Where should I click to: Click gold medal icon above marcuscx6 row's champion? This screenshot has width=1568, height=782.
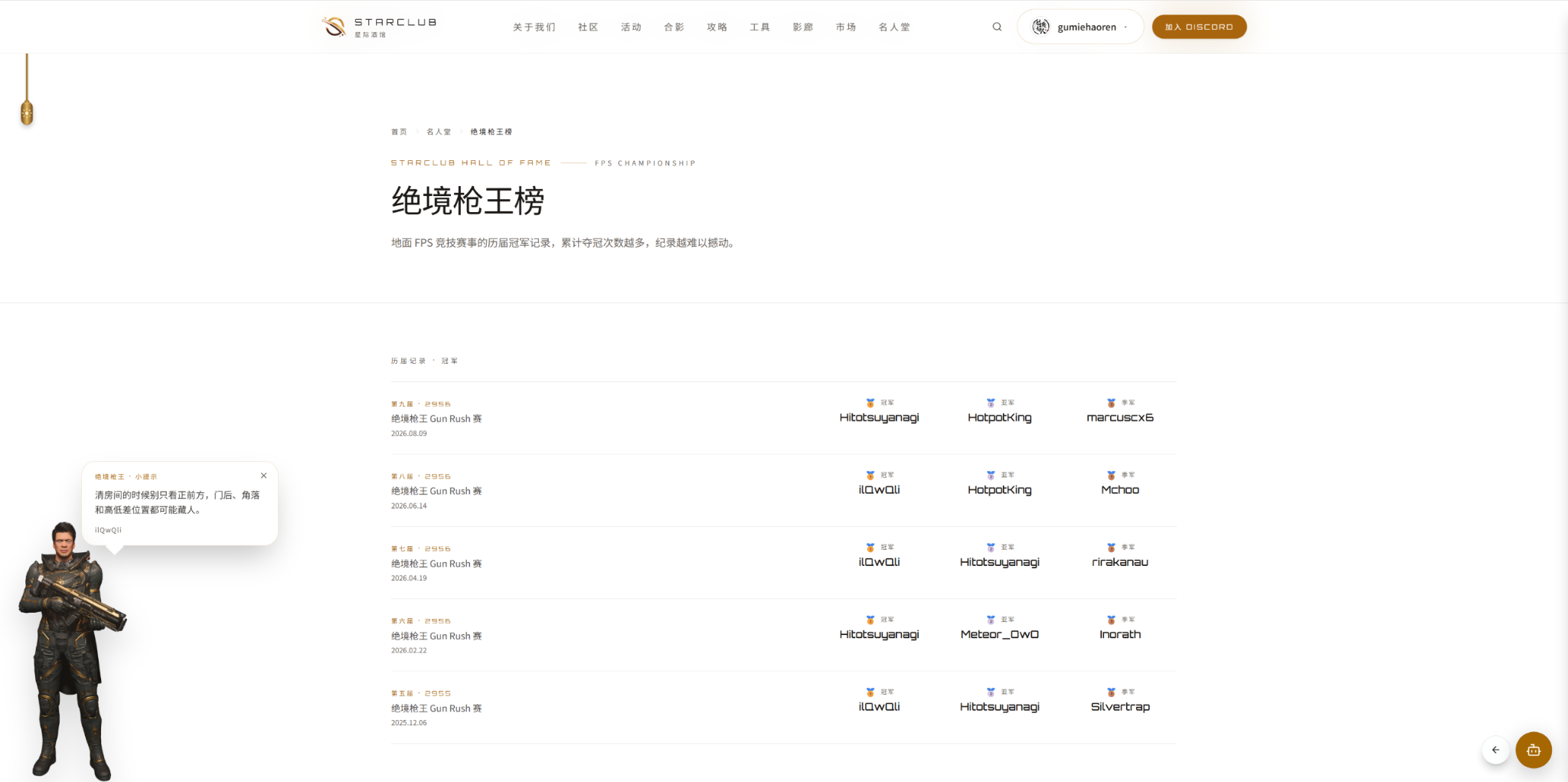870,403
